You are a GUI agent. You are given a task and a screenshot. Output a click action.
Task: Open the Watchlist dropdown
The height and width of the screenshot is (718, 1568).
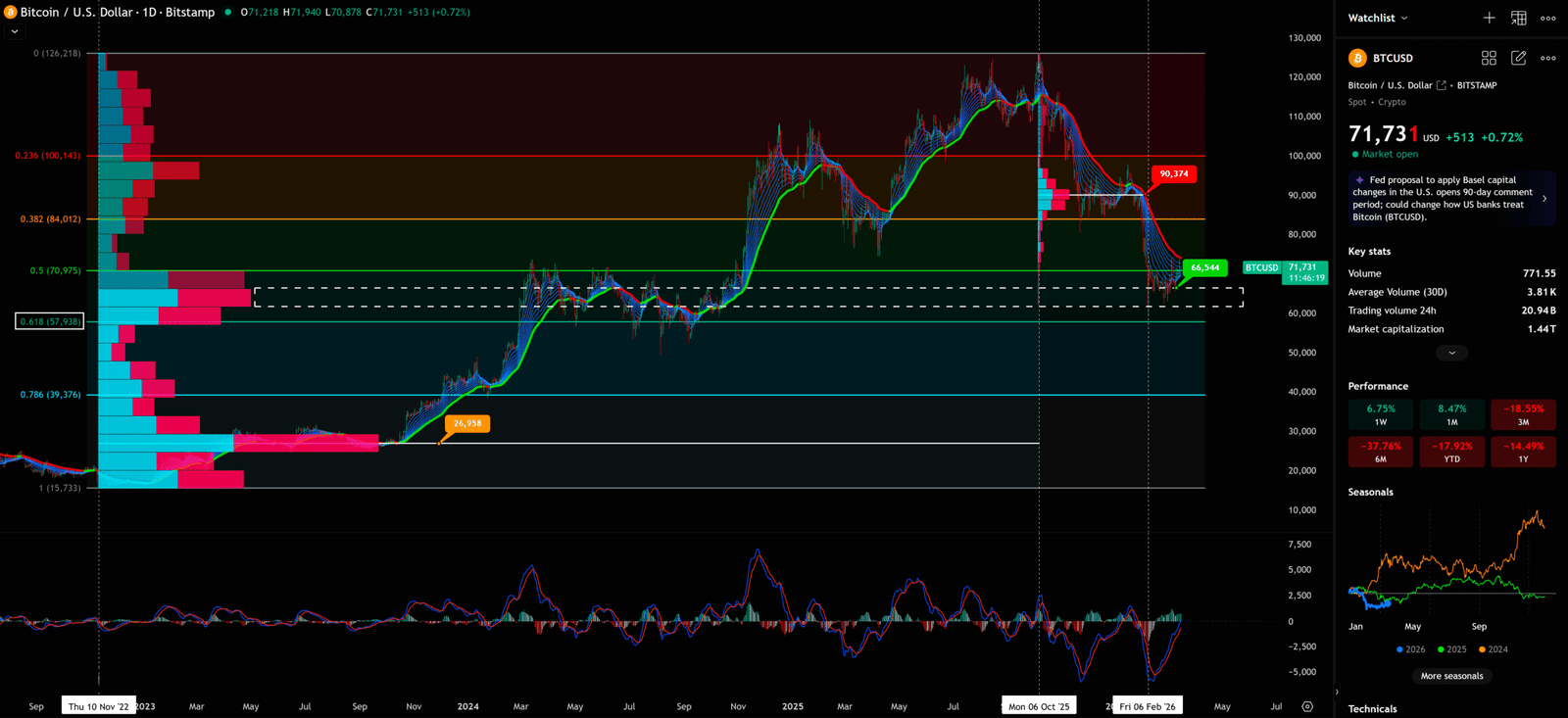tap(1378, 18)
